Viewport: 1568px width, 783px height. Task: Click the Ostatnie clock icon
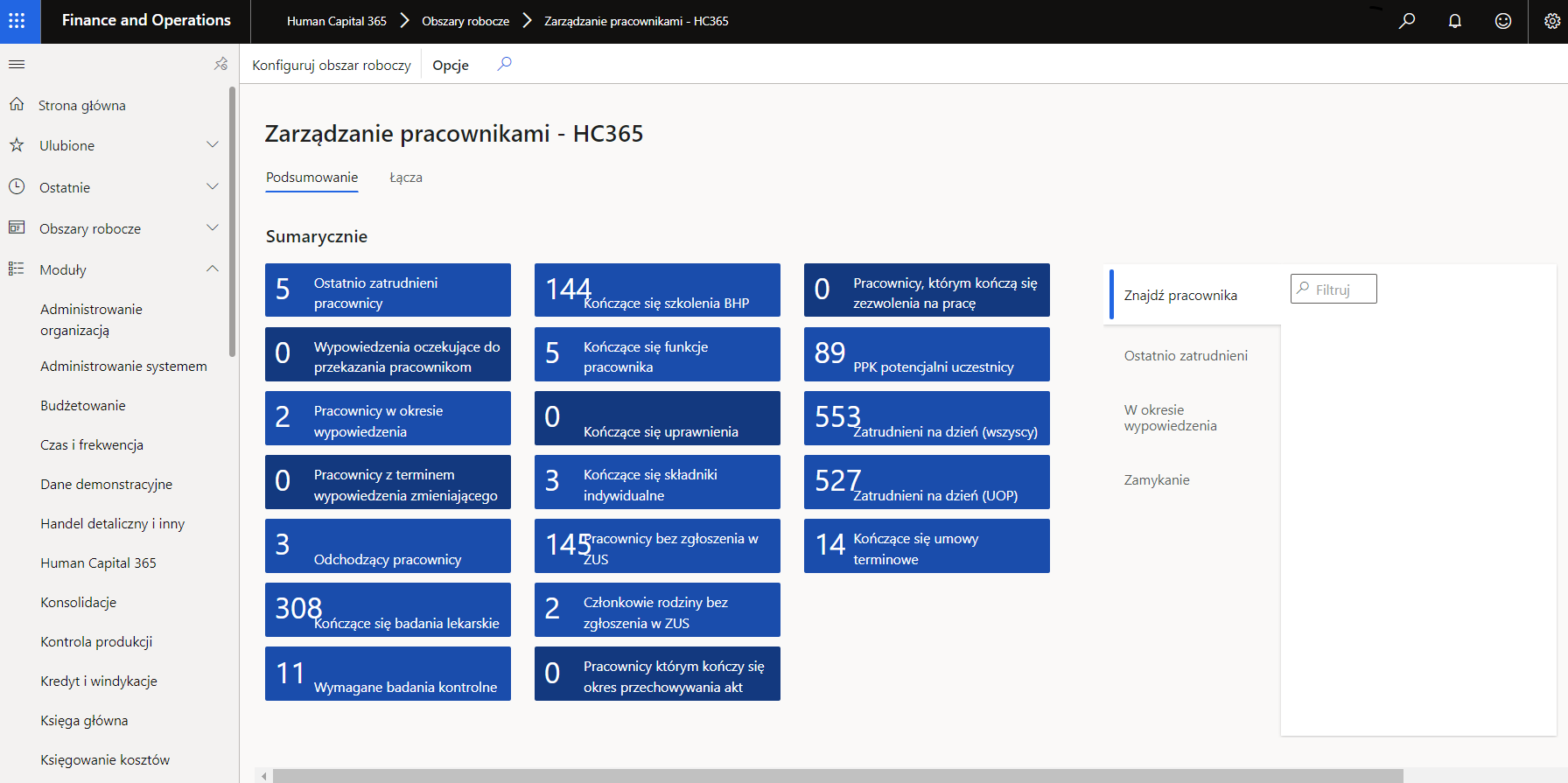[17, 186]
